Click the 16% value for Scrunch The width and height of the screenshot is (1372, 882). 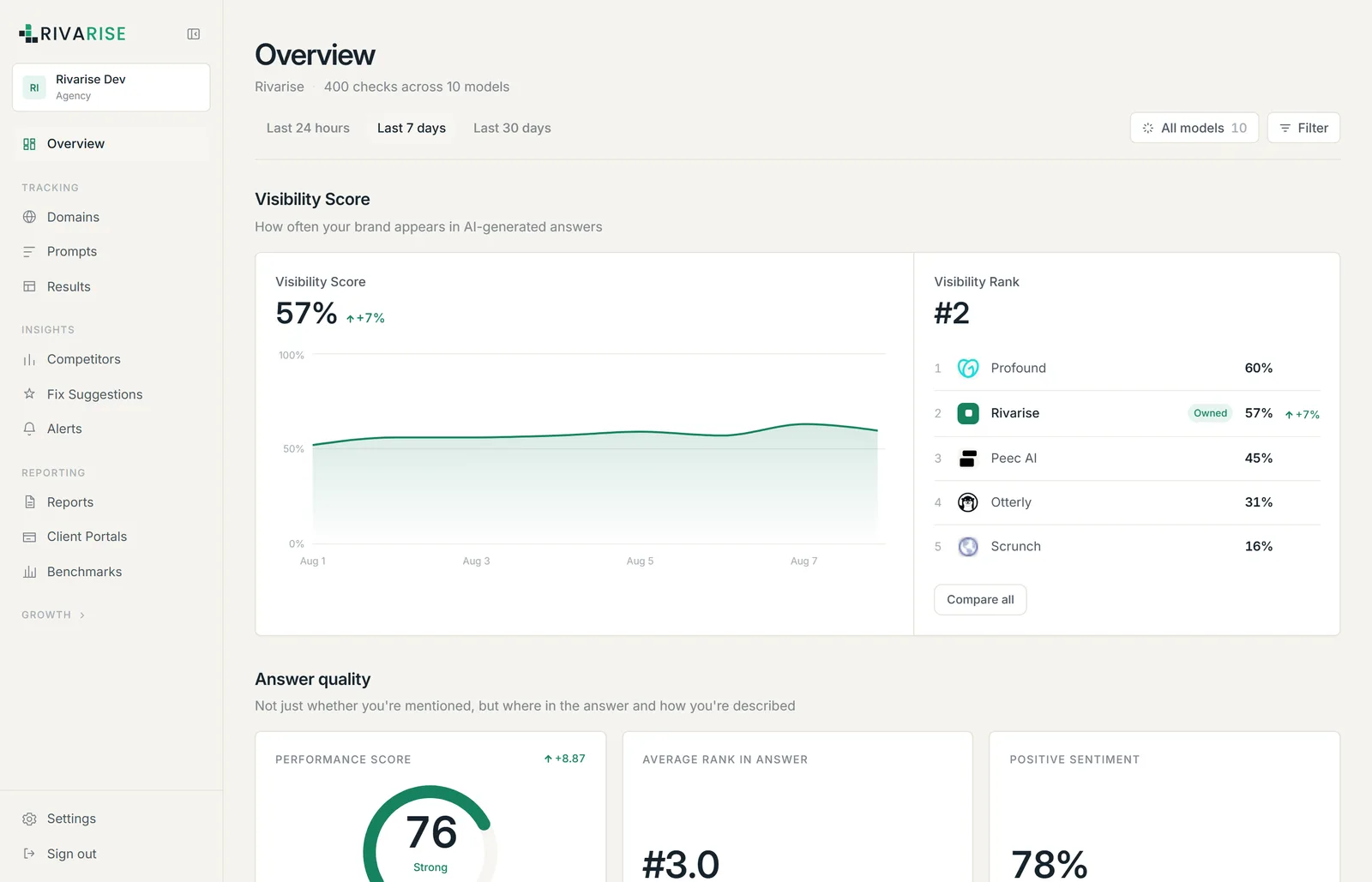click(1258, 546)
